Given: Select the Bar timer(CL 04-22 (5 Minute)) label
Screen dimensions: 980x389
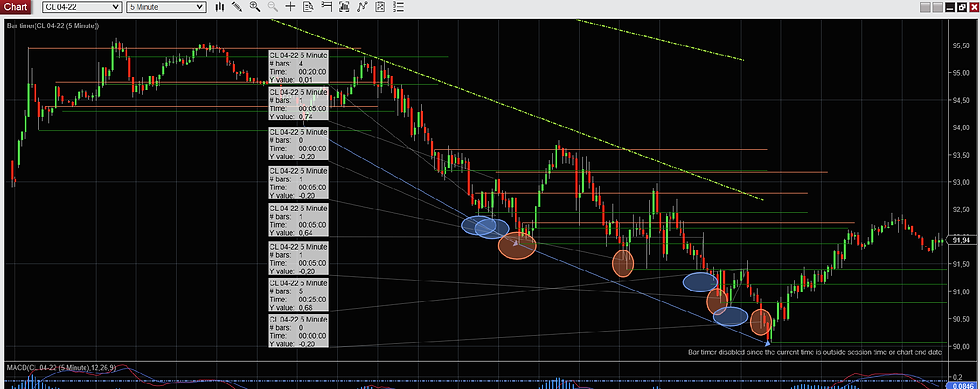Looking at the screenshot, I should [x=52, y=26].
